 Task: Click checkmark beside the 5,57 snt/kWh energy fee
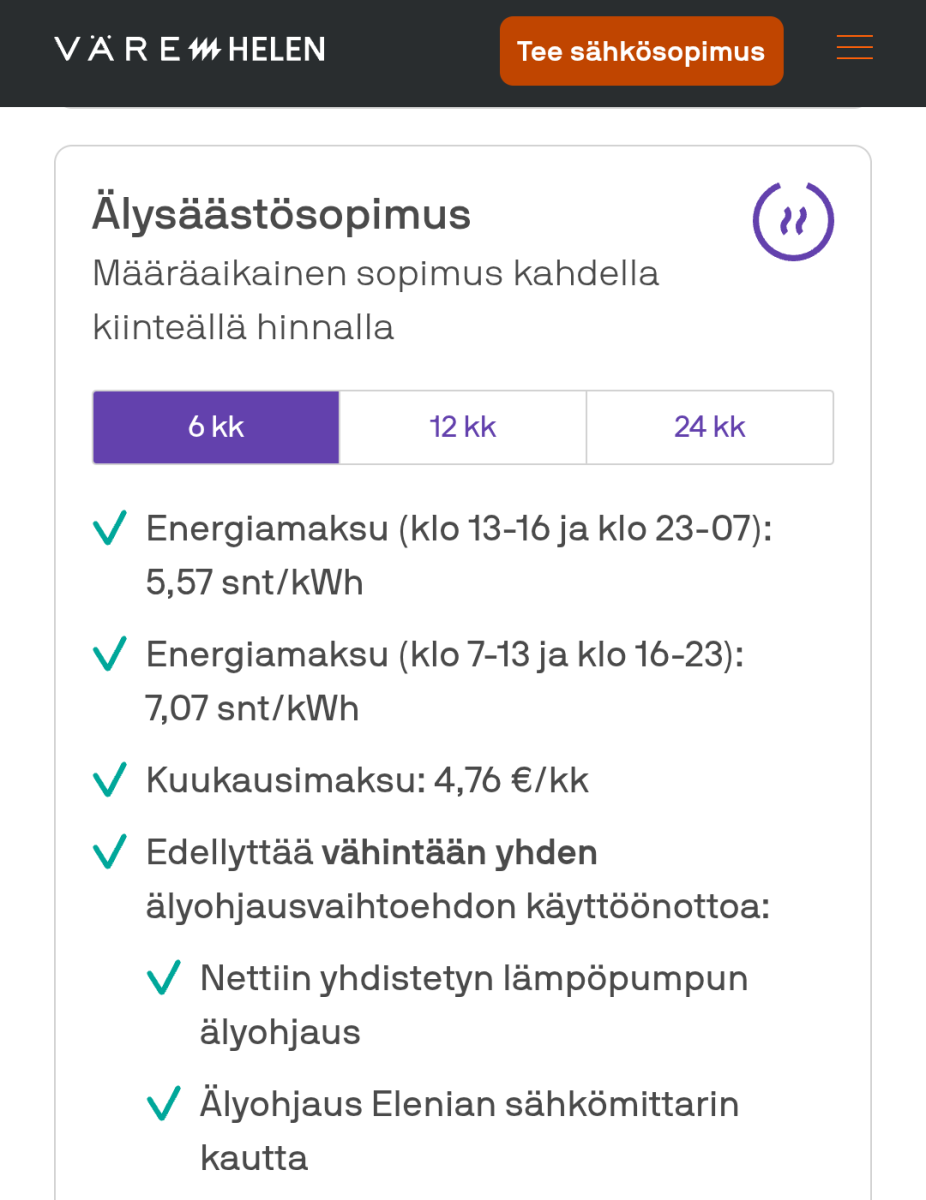110,528
